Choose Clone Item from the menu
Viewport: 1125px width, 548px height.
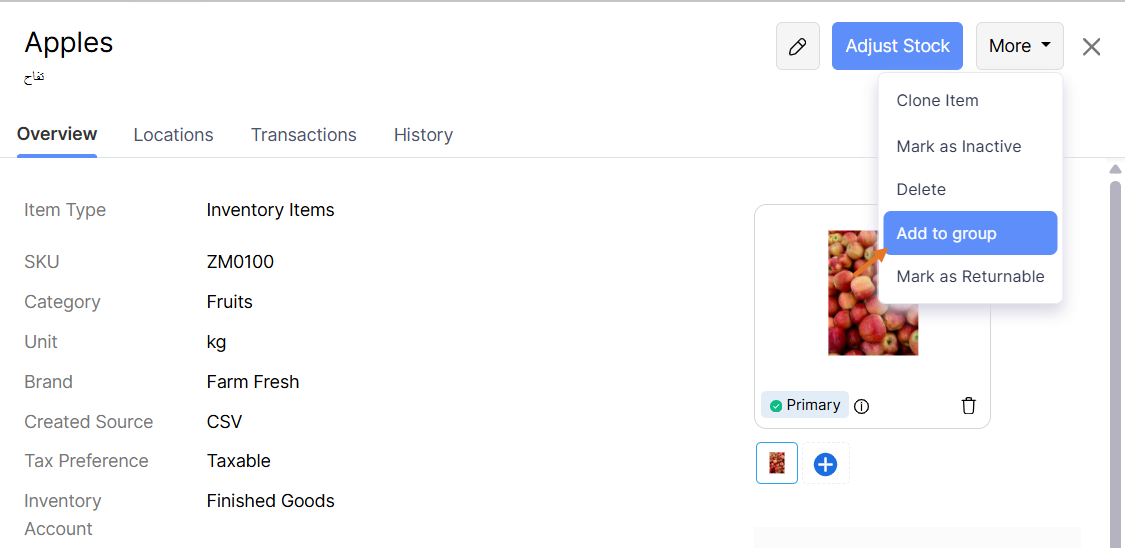937,100
